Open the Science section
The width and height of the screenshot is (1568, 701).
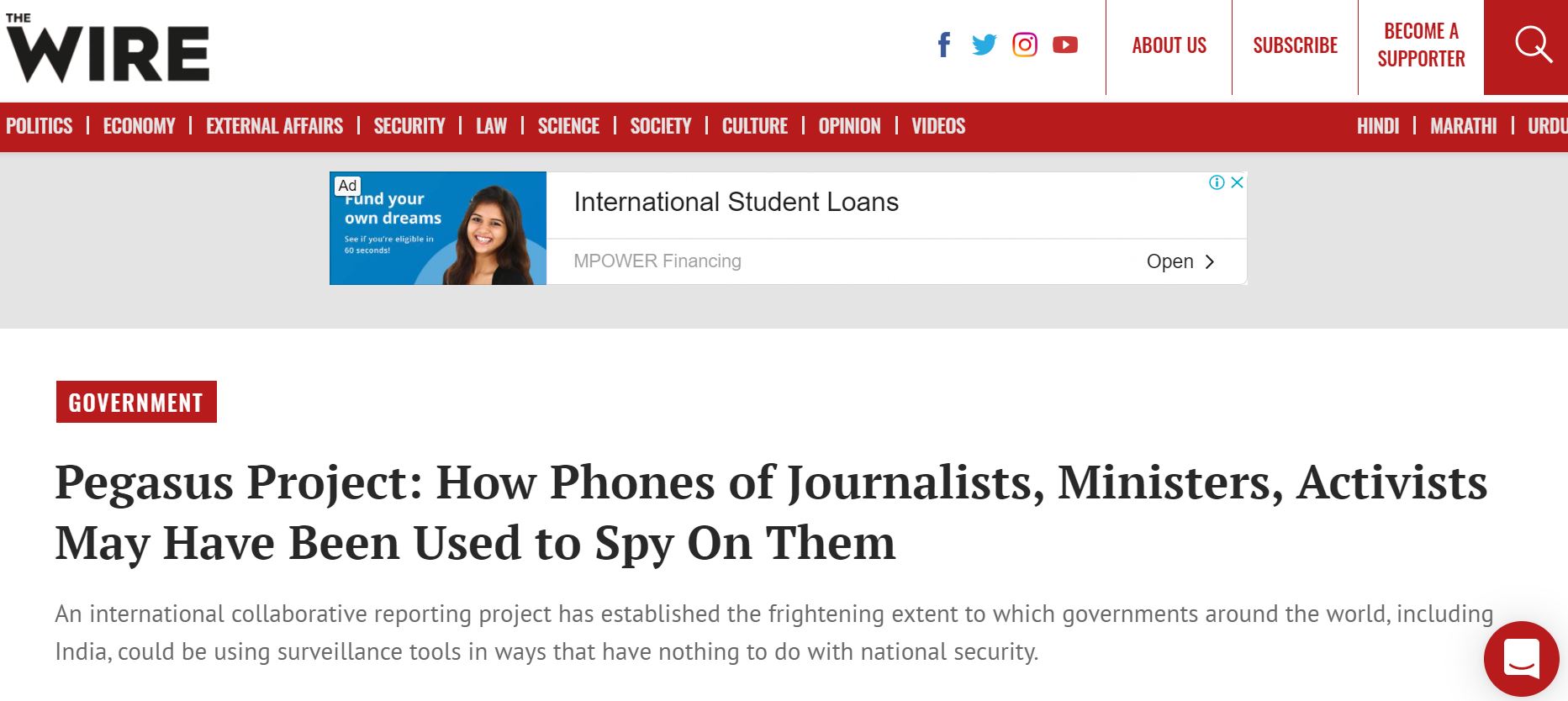click(568, 126)
